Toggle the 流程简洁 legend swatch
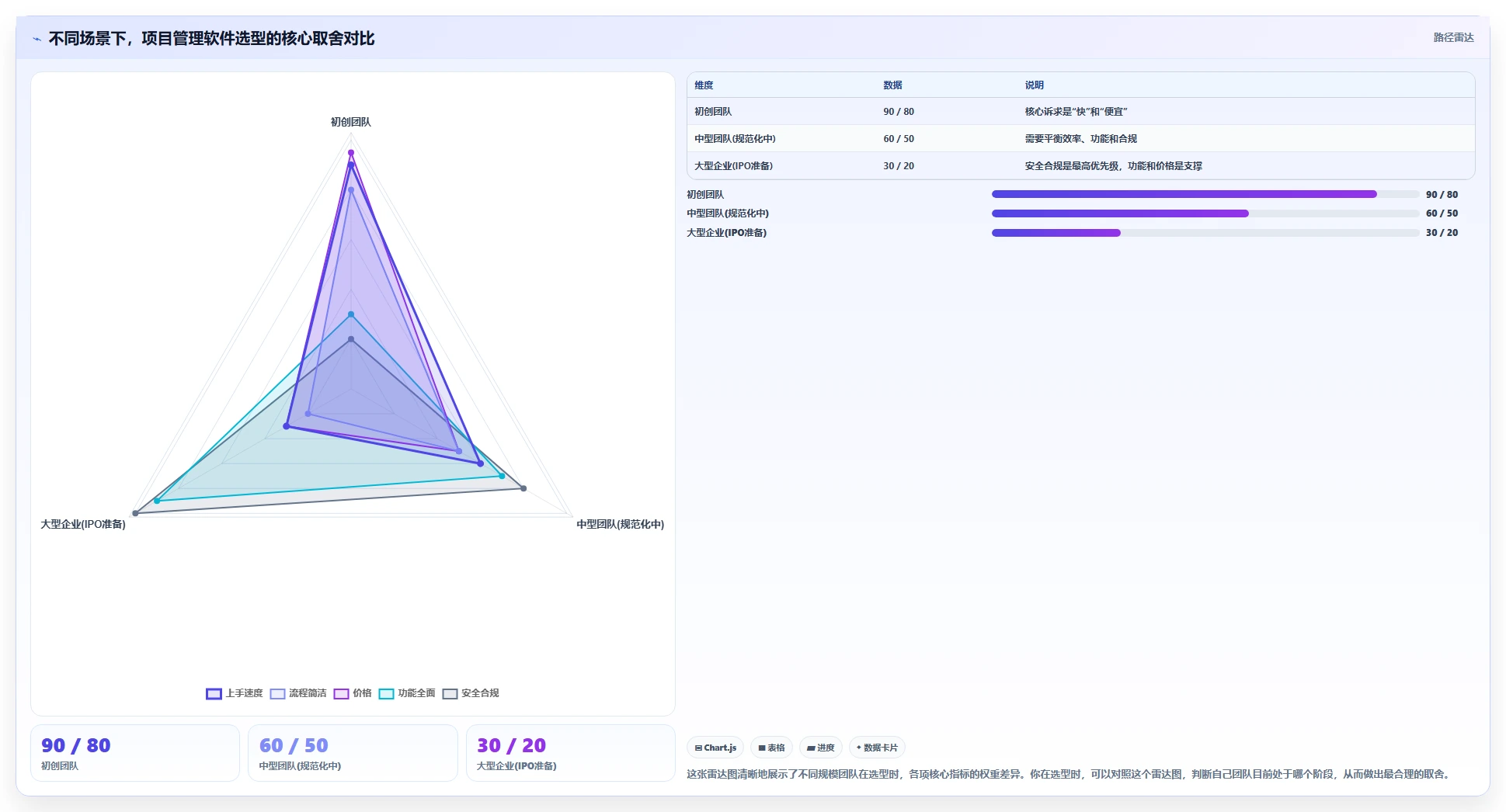 tap(277, 694)
